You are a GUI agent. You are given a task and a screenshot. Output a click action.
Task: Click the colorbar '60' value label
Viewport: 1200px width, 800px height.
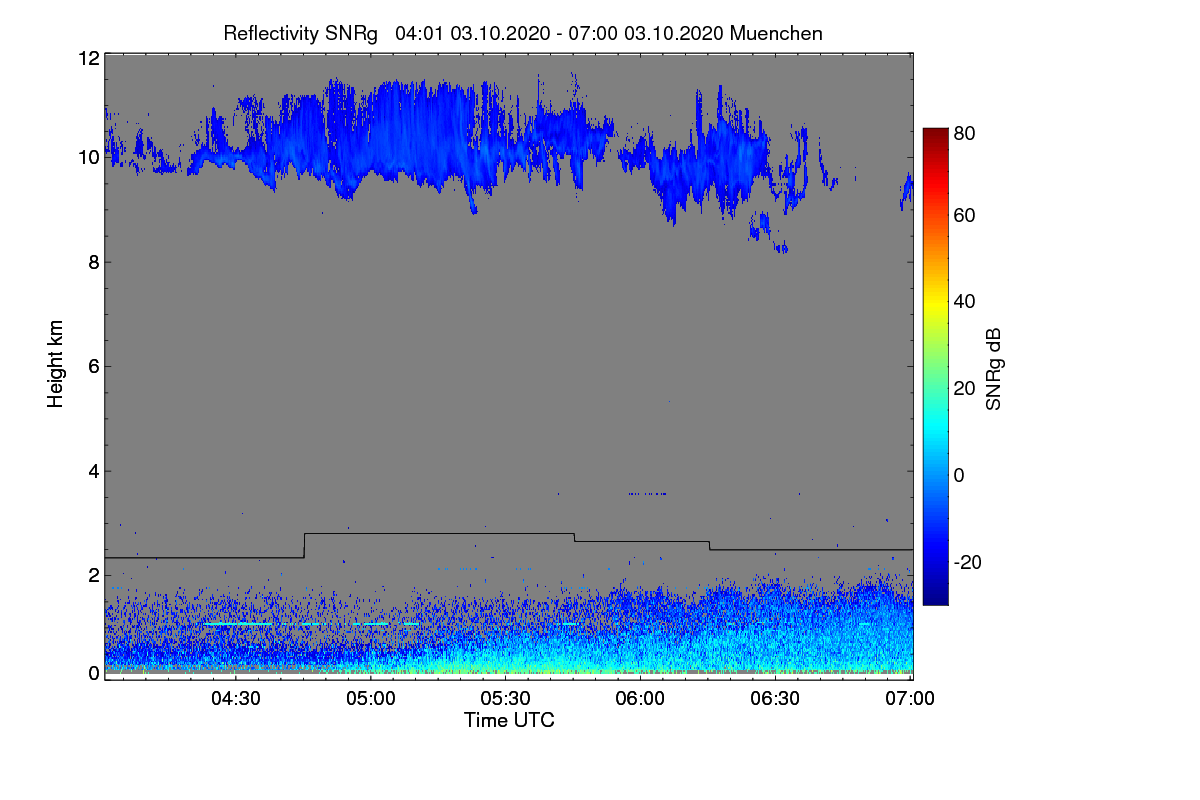click(x=965, y=216)
